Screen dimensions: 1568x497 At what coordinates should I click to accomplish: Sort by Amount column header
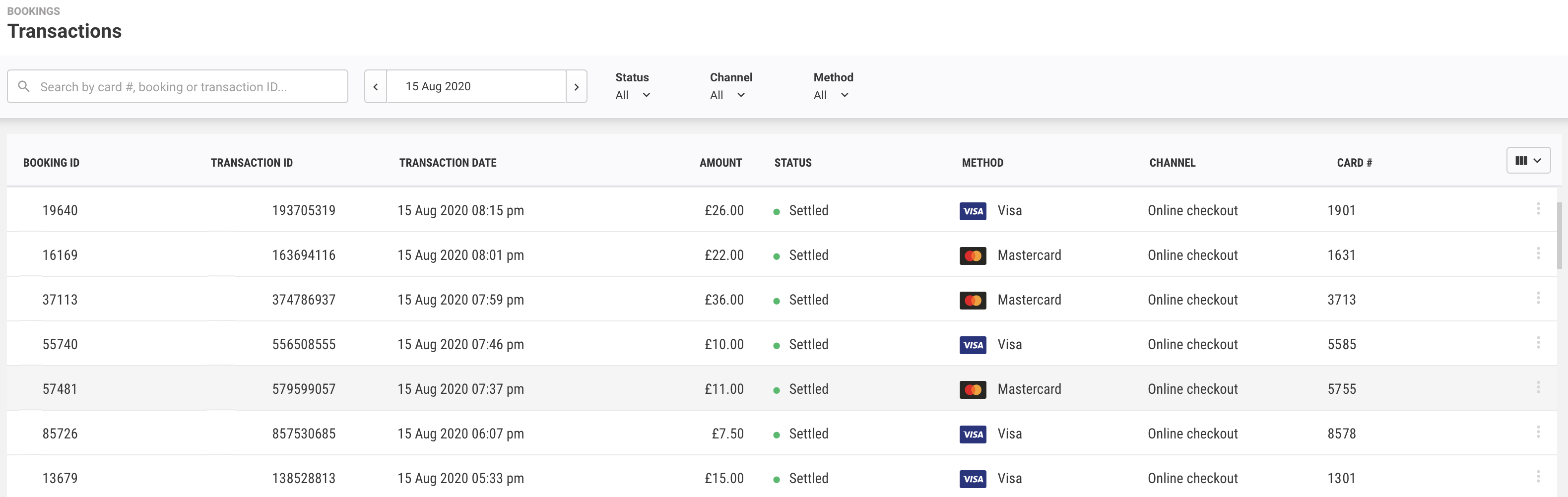[x=720, y=163]
